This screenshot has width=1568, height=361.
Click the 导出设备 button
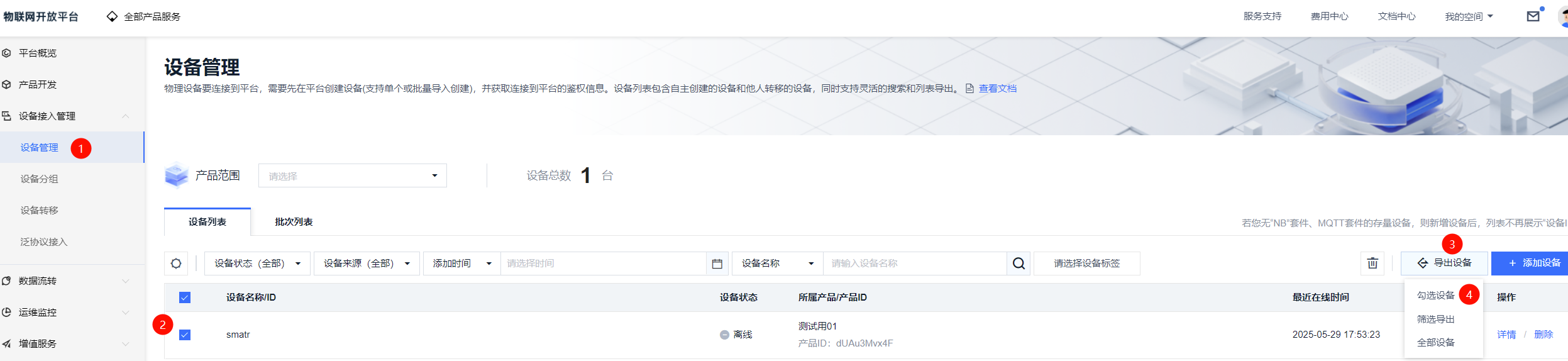pos(1444,264)
